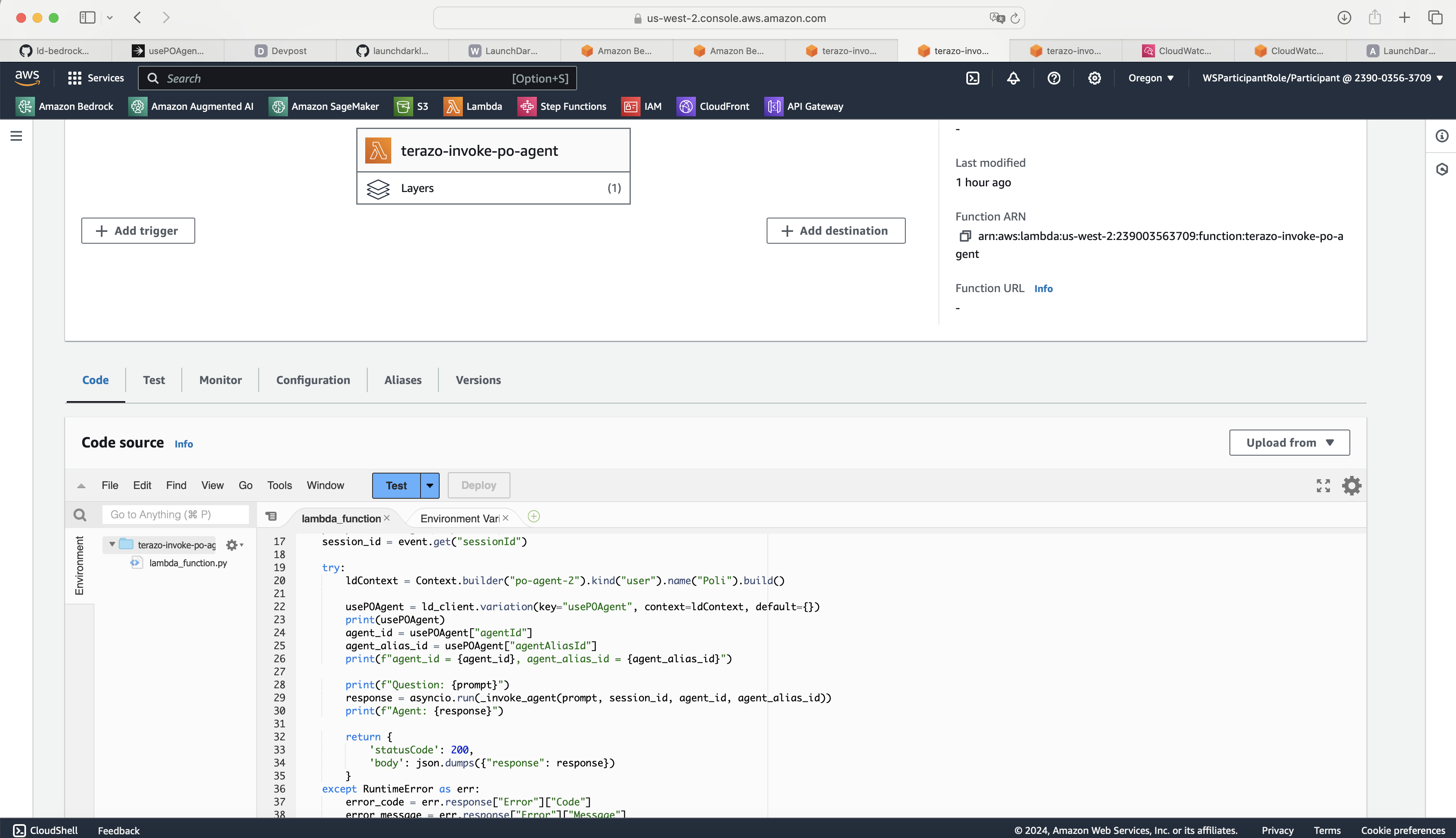Screen dimensions: 1456x838
Task: Toggle the left navigation hamburger menu
Action: coord(16,136)
